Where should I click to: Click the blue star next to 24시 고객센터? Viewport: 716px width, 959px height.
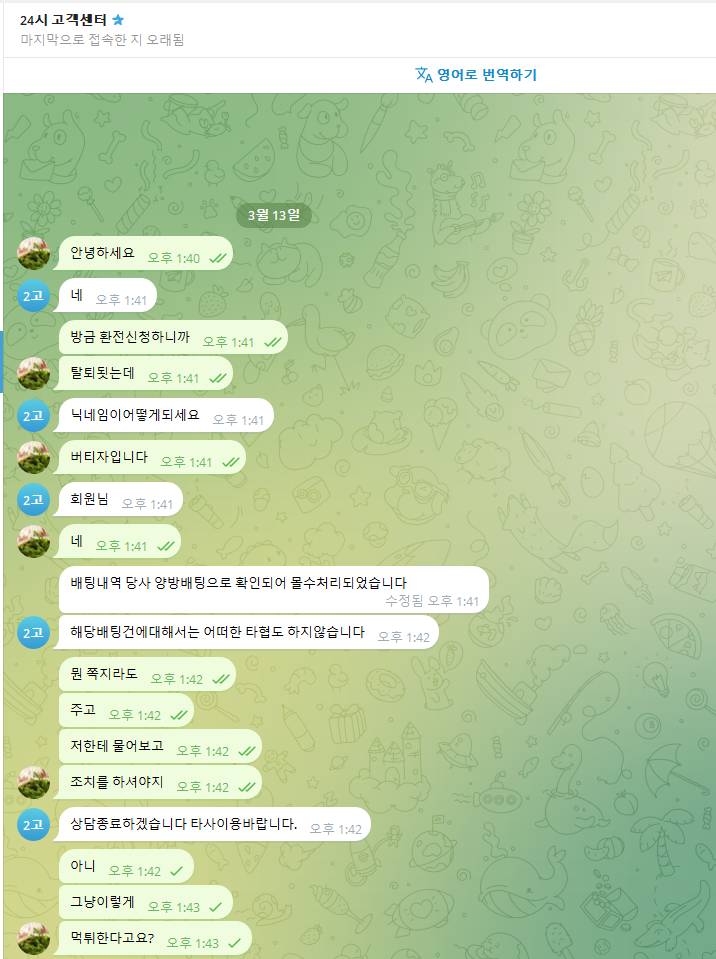(118, 20)
